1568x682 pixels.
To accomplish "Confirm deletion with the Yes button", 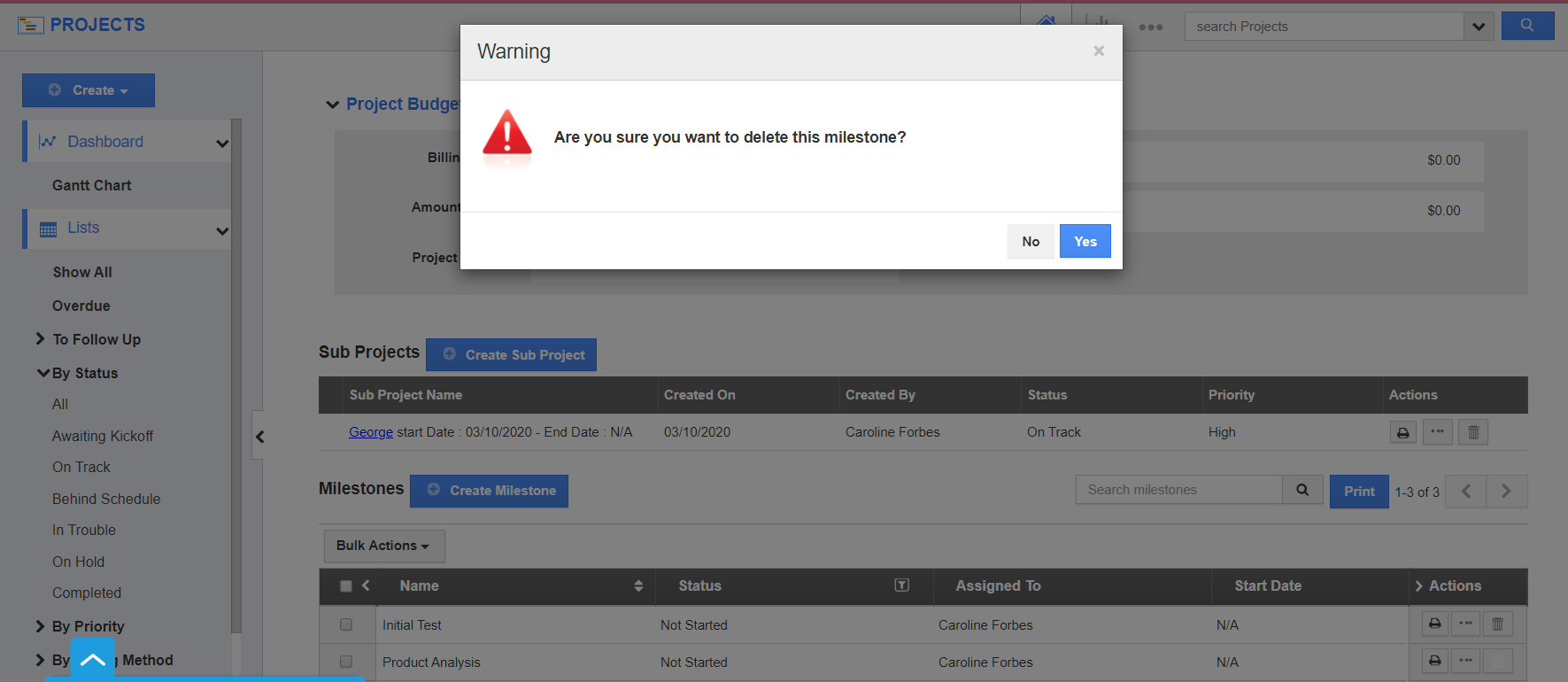I will click(x=1085, y=241).
